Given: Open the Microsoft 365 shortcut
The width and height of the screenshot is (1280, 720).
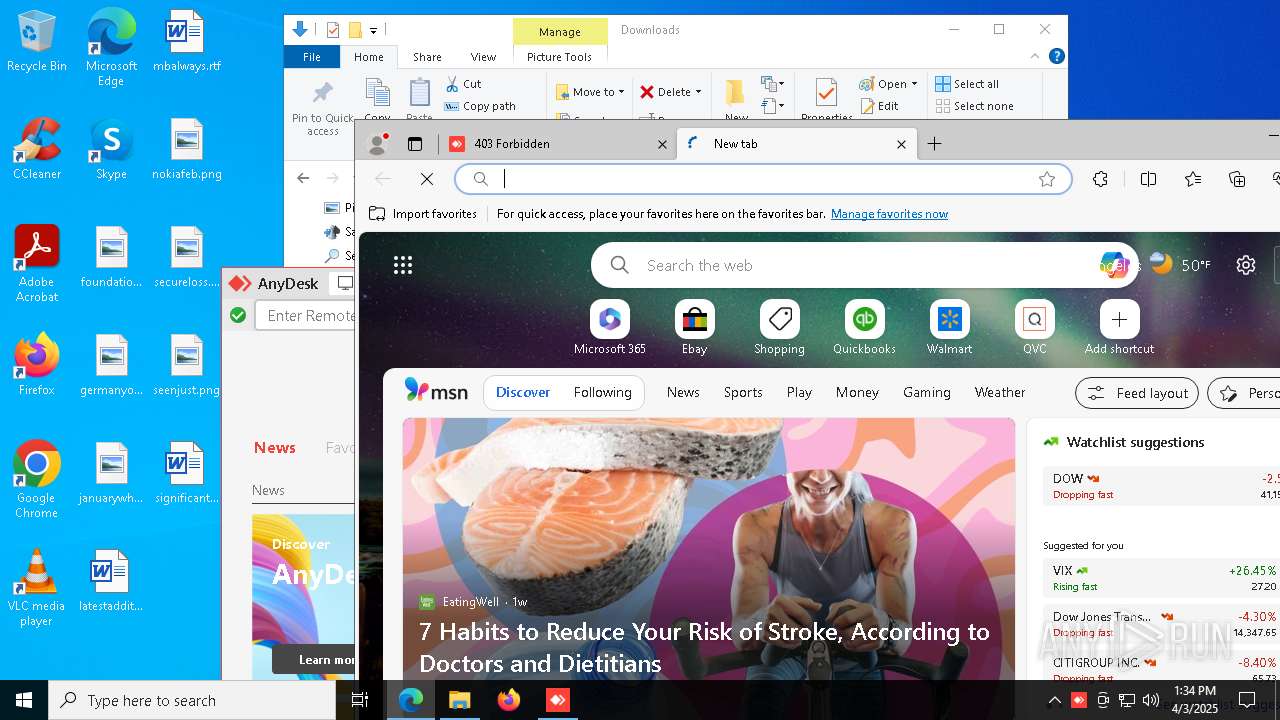Looking at the screenshot, I should pos(610,328).
